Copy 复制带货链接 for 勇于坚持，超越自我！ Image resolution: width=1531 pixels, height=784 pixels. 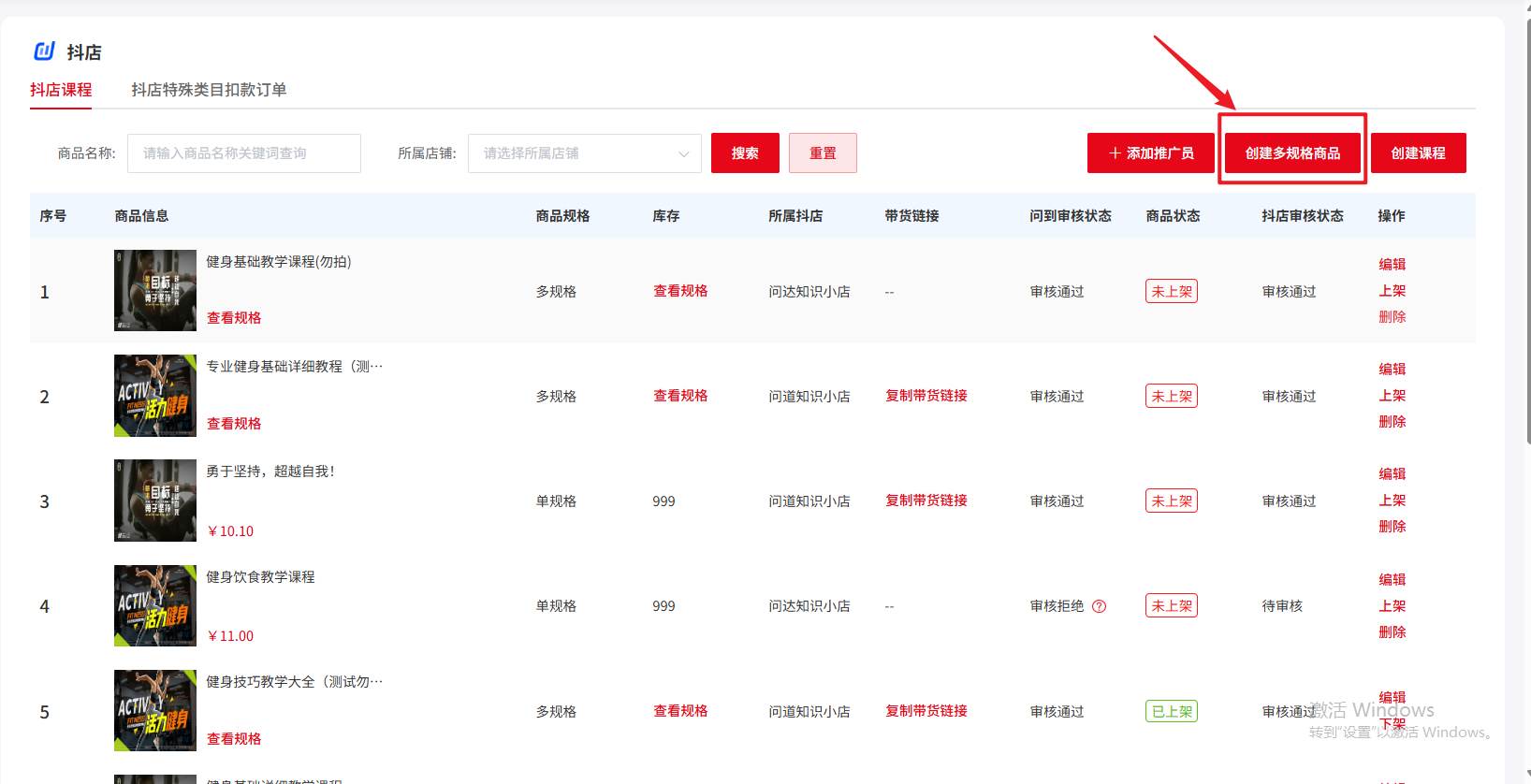926,501
